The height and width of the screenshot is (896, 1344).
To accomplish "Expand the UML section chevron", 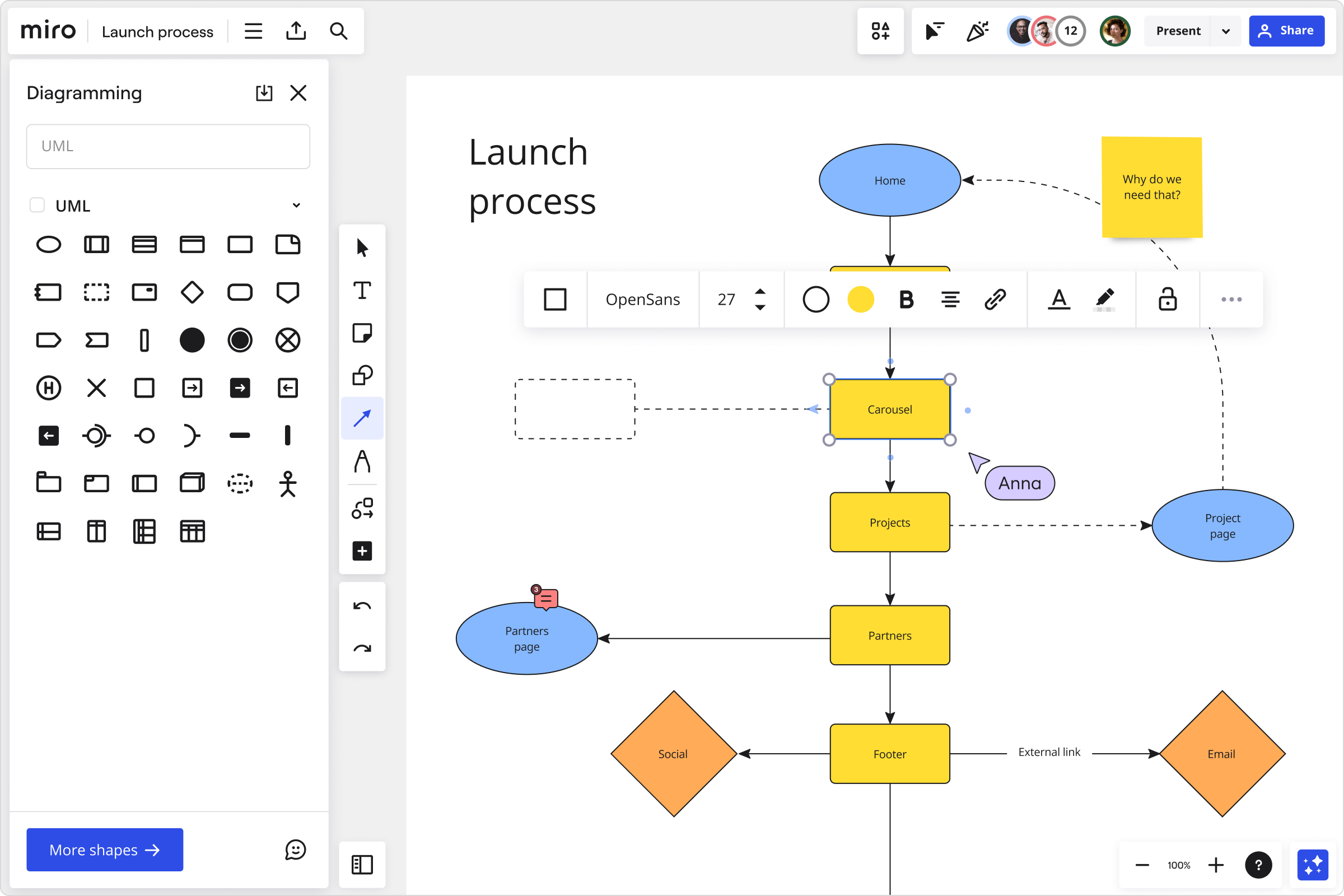I will click(x=296, y=205).
